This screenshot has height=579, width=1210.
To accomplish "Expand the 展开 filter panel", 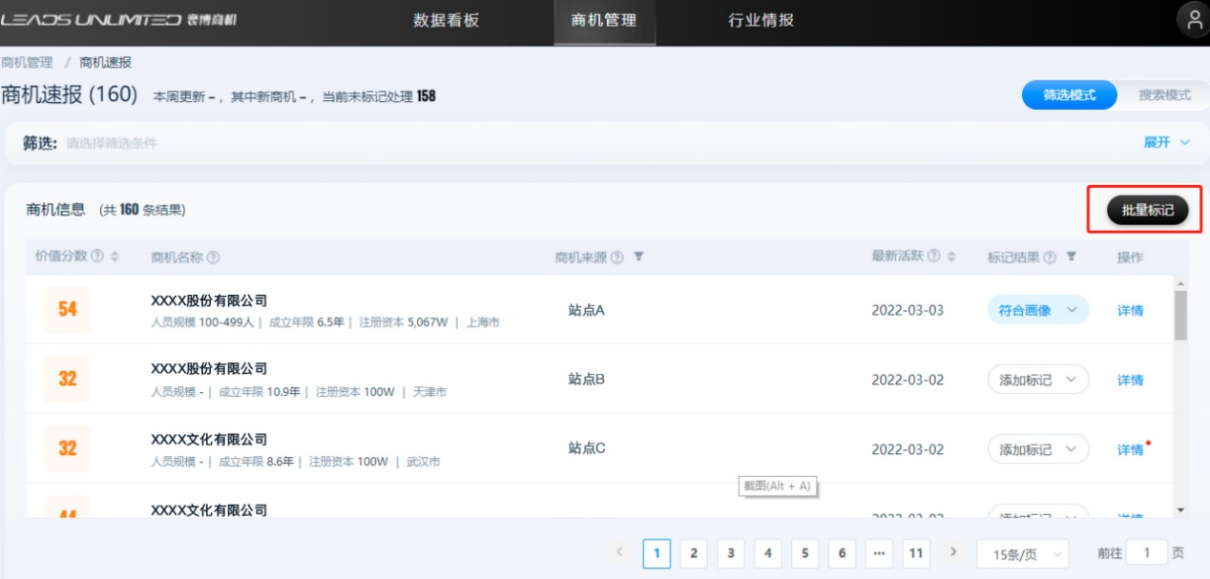I will click(1166, 143).
